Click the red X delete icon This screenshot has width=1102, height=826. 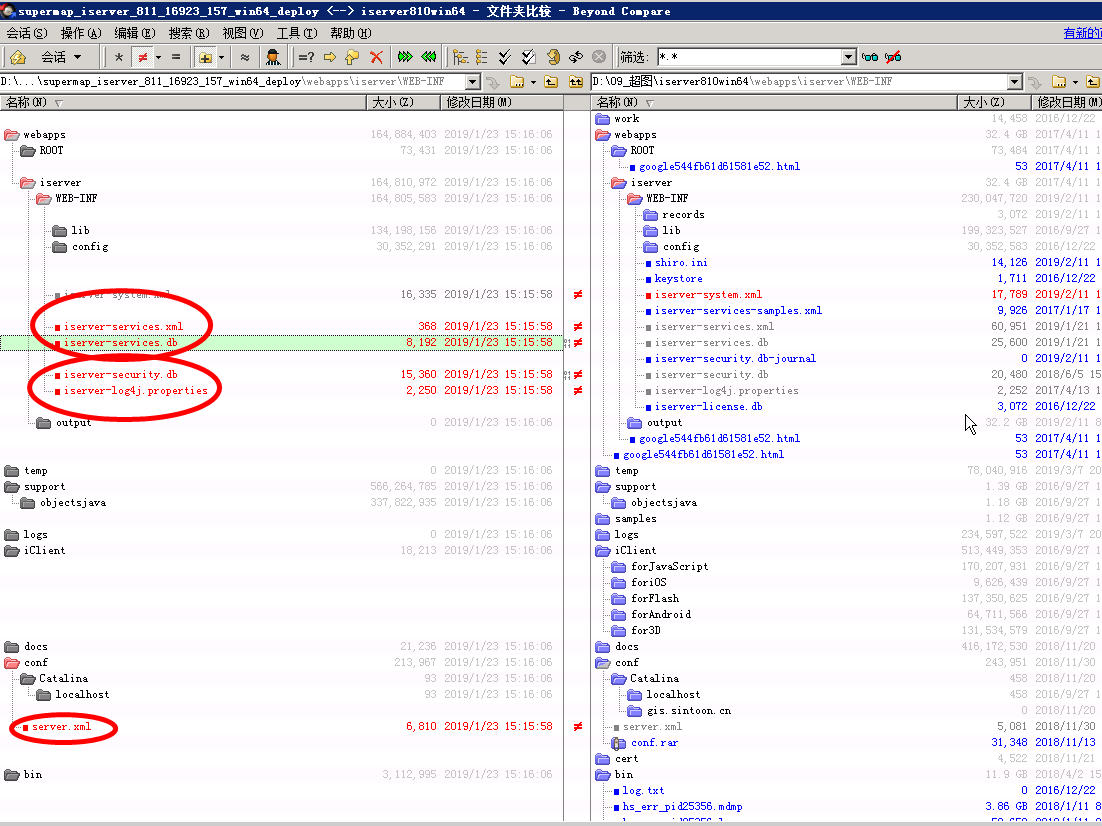click(x=376, y=57)
